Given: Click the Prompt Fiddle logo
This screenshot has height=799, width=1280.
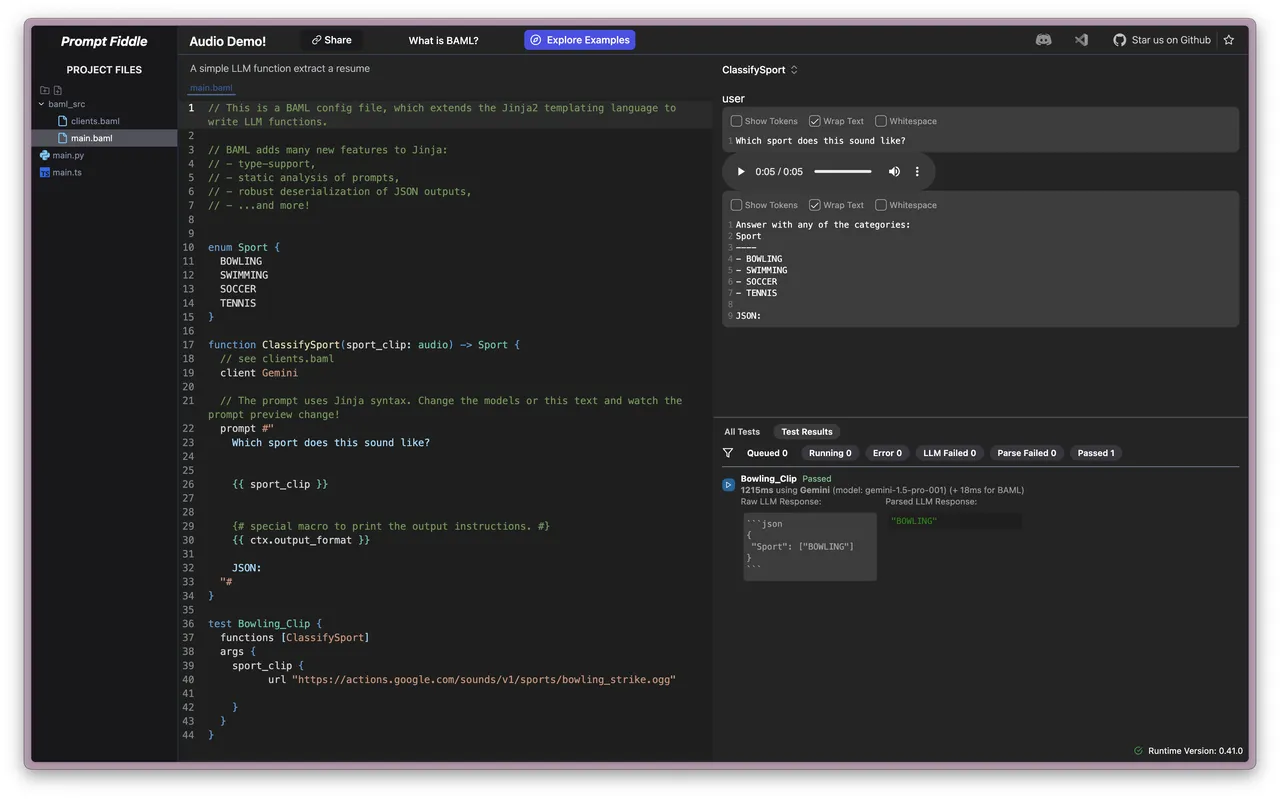Looking at the screenshot, I should click(104, 41).
